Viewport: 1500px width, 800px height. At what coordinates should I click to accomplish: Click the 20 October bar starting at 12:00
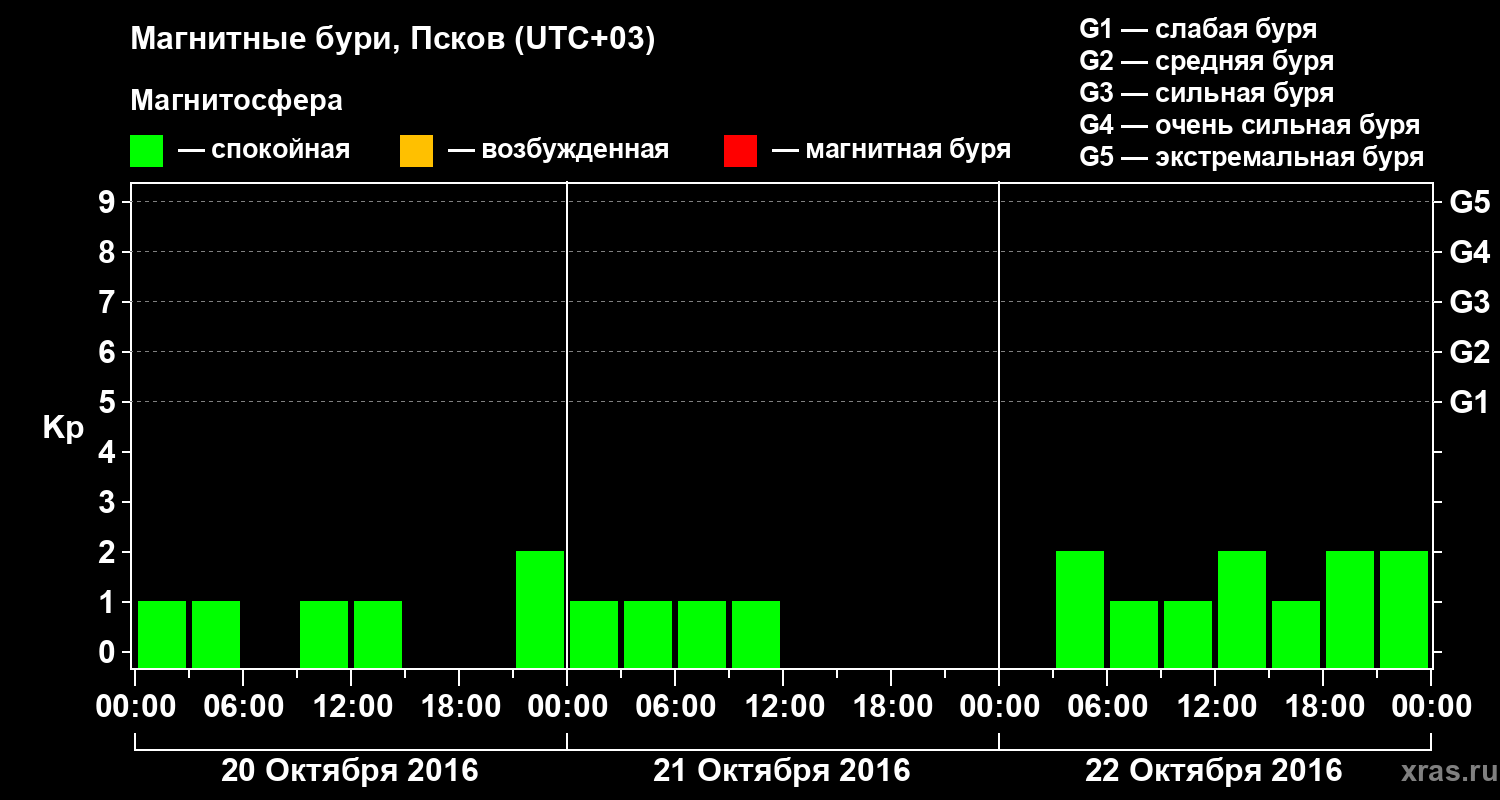point(378,634)
